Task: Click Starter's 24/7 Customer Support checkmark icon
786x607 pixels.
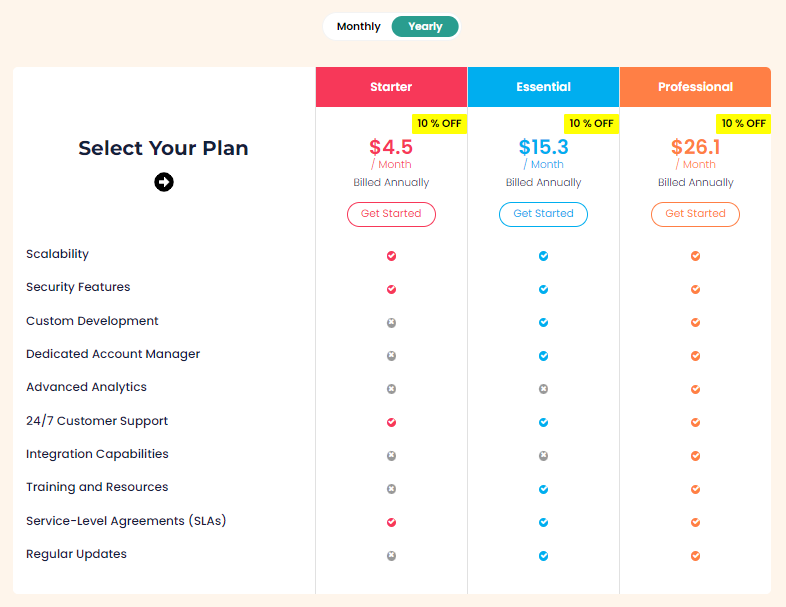Action: [x=391, y=422]
